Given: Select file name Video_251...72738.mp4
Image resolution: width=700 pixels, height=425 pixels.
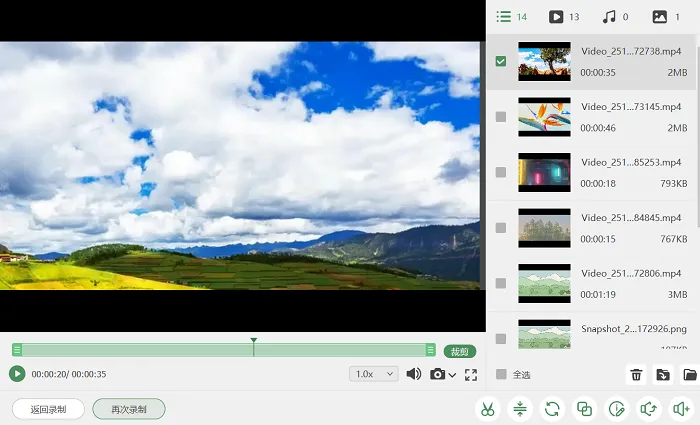Looking at the screenshot, I should click(631, 51).
